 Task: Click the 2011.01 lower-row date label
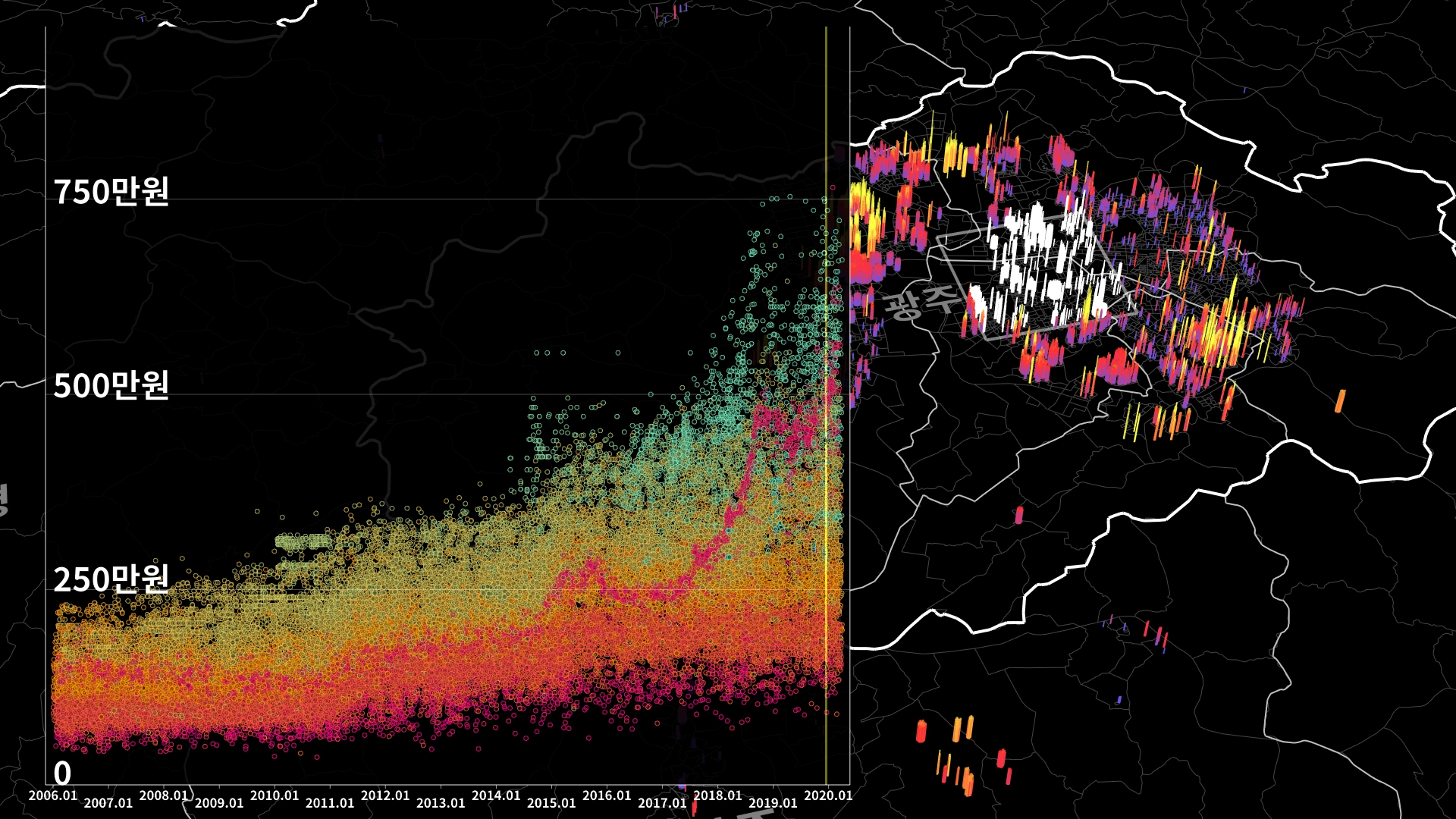(330, 803)
